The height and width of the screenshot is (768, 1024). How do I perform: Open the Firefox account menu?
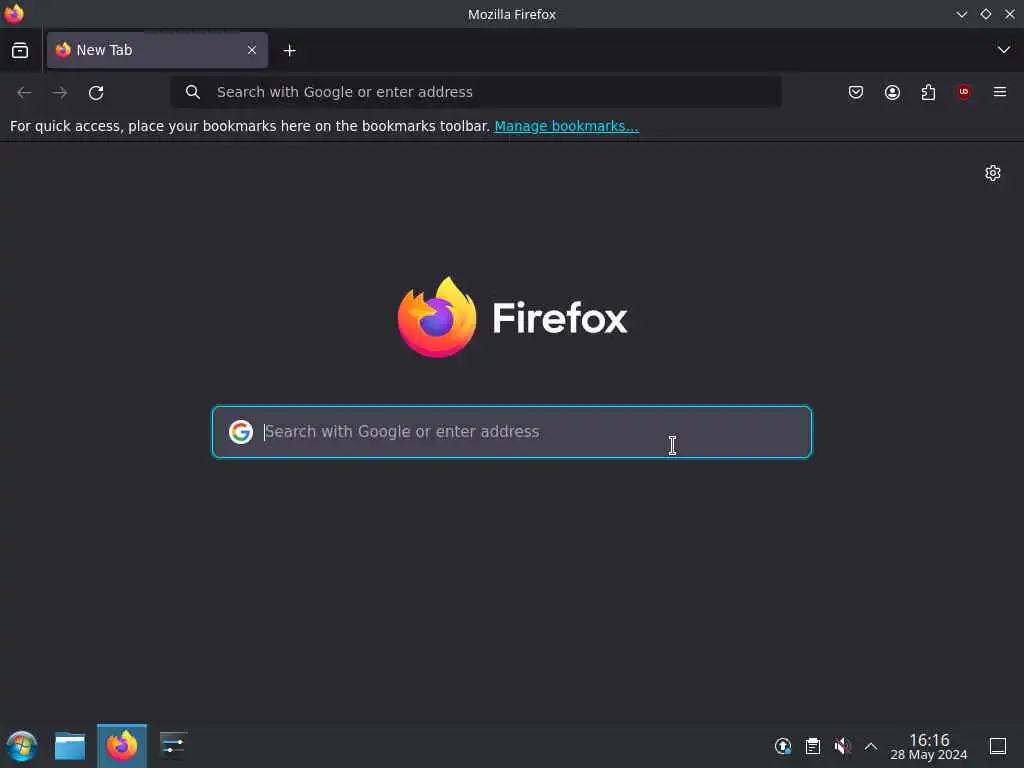click(892, 92)
